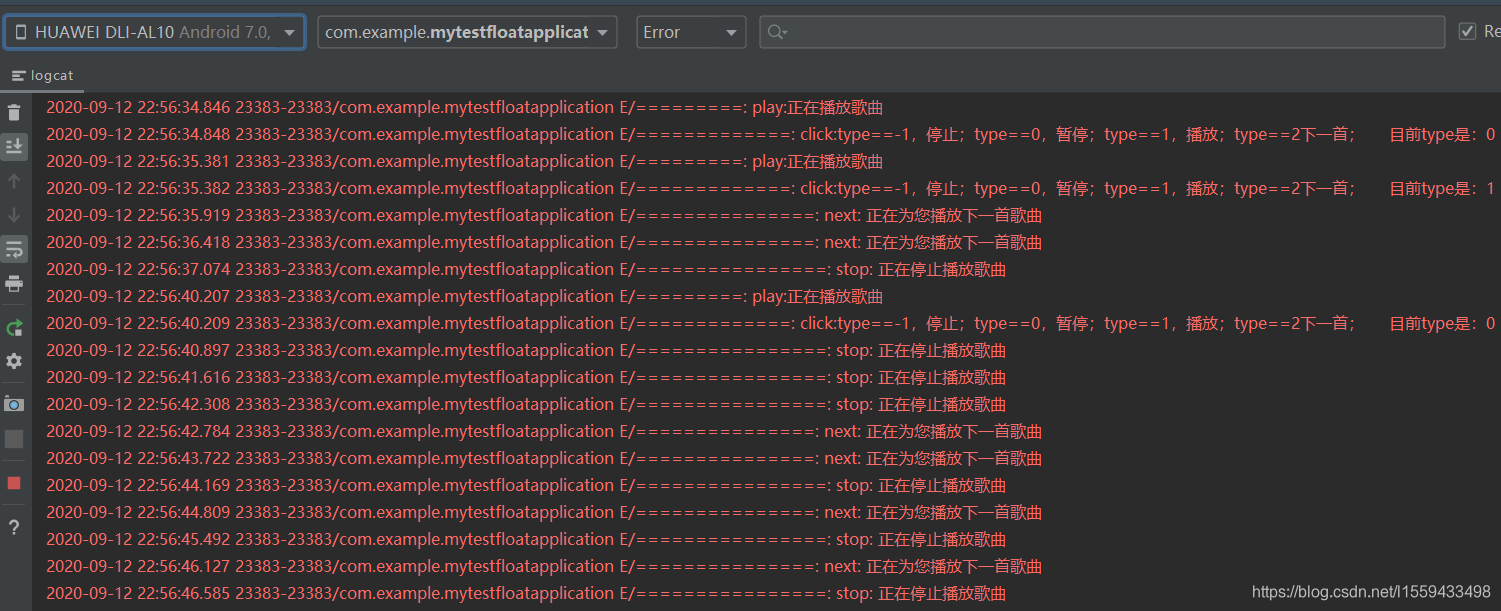Clear the logcat output
The image size is (1501, 611).
point(14,112)
